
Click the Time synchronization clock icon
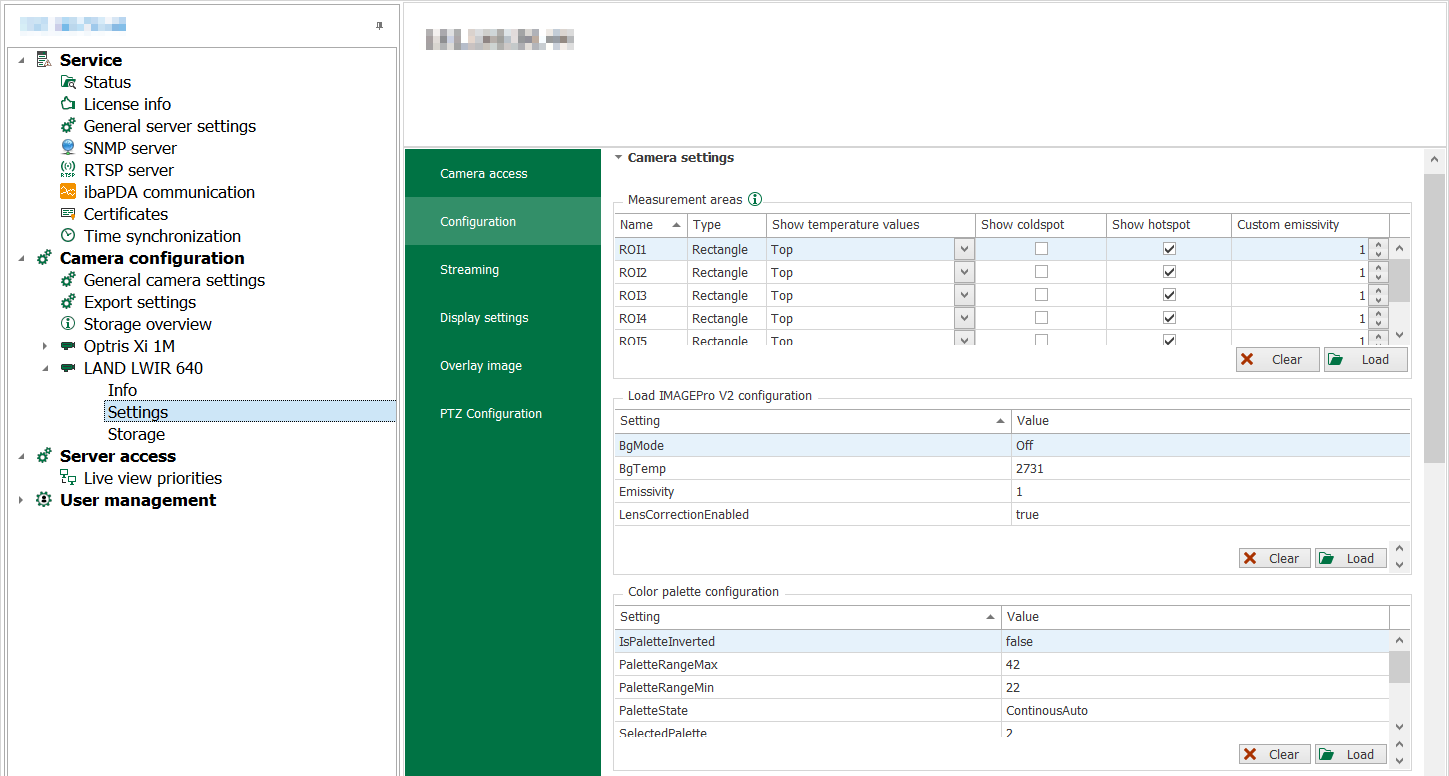68,236
